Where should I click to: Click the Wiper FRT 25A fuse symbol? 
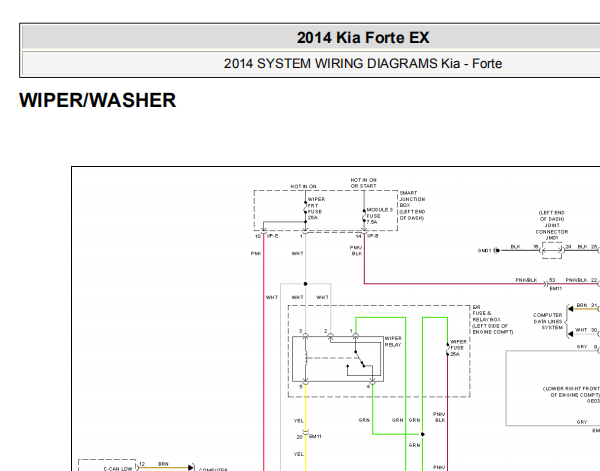pyautogui.click(x=303, y=211)
